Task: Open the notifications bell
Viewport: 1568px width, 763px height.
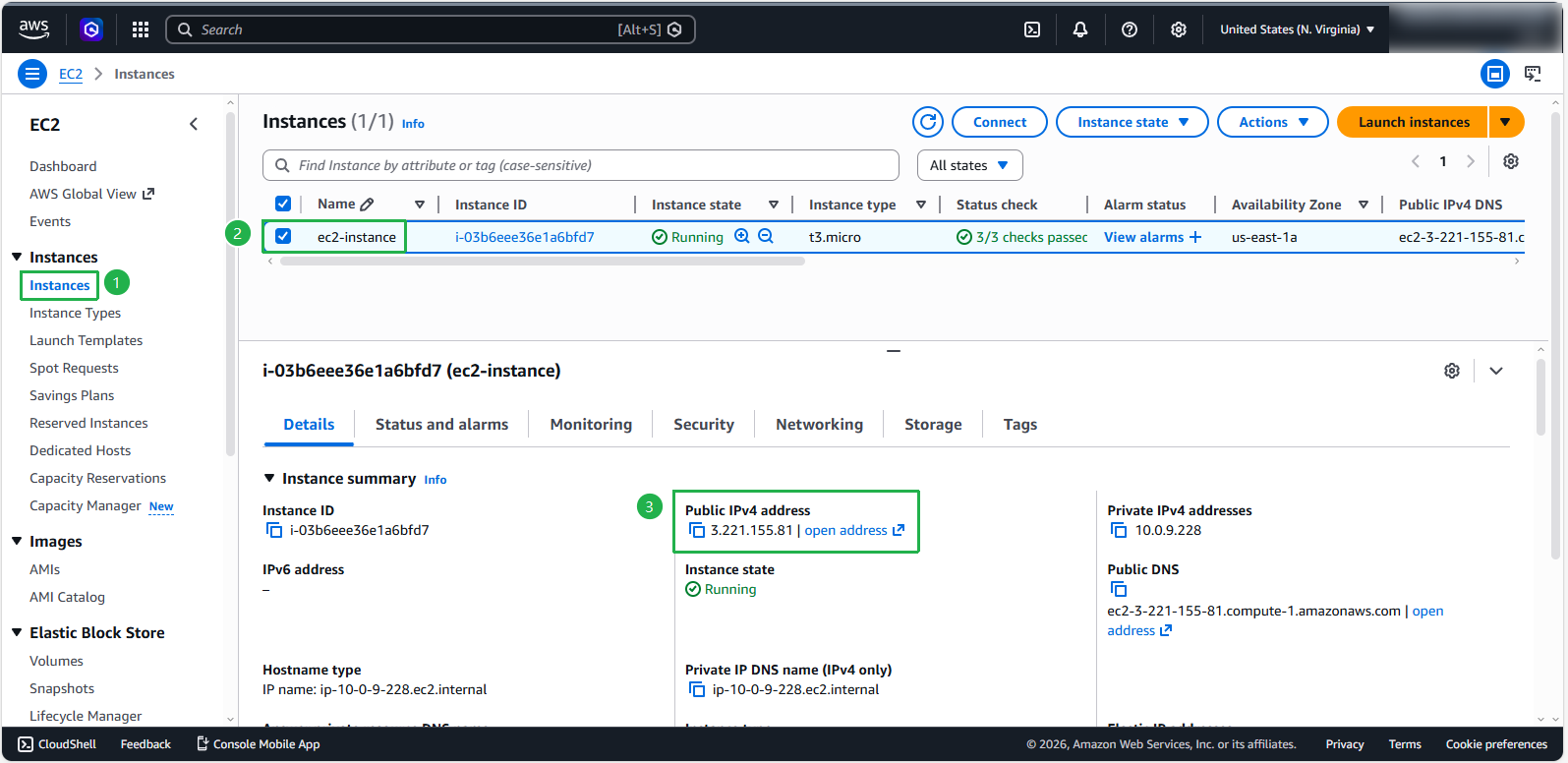Action: point(1080,29)
